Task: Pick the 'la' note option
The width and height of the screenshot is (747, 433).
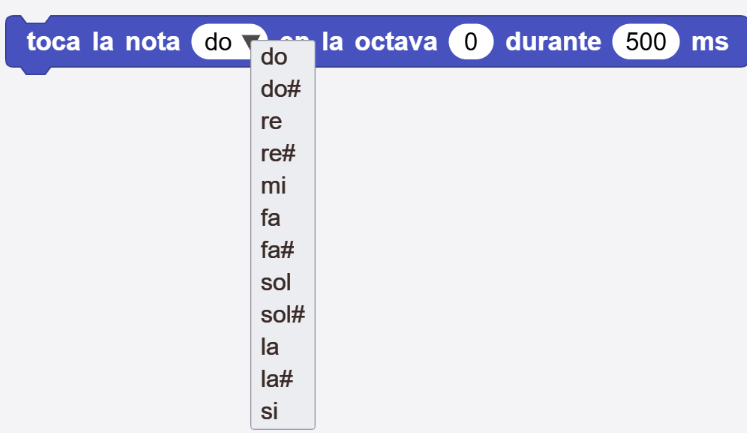Action: (x=270, y=347)
